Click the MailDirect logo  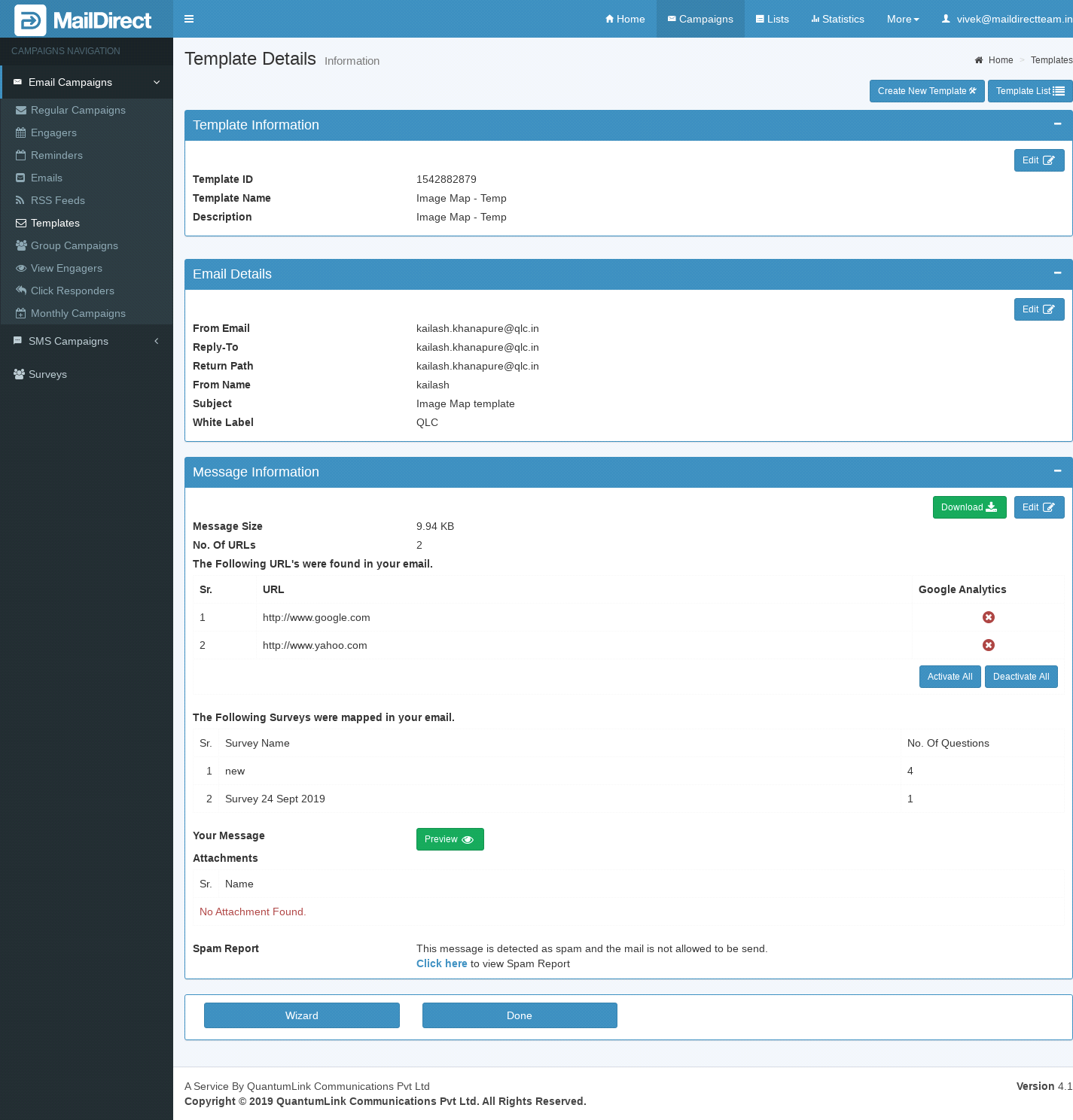pyautogui.click(x=84, y=20)
